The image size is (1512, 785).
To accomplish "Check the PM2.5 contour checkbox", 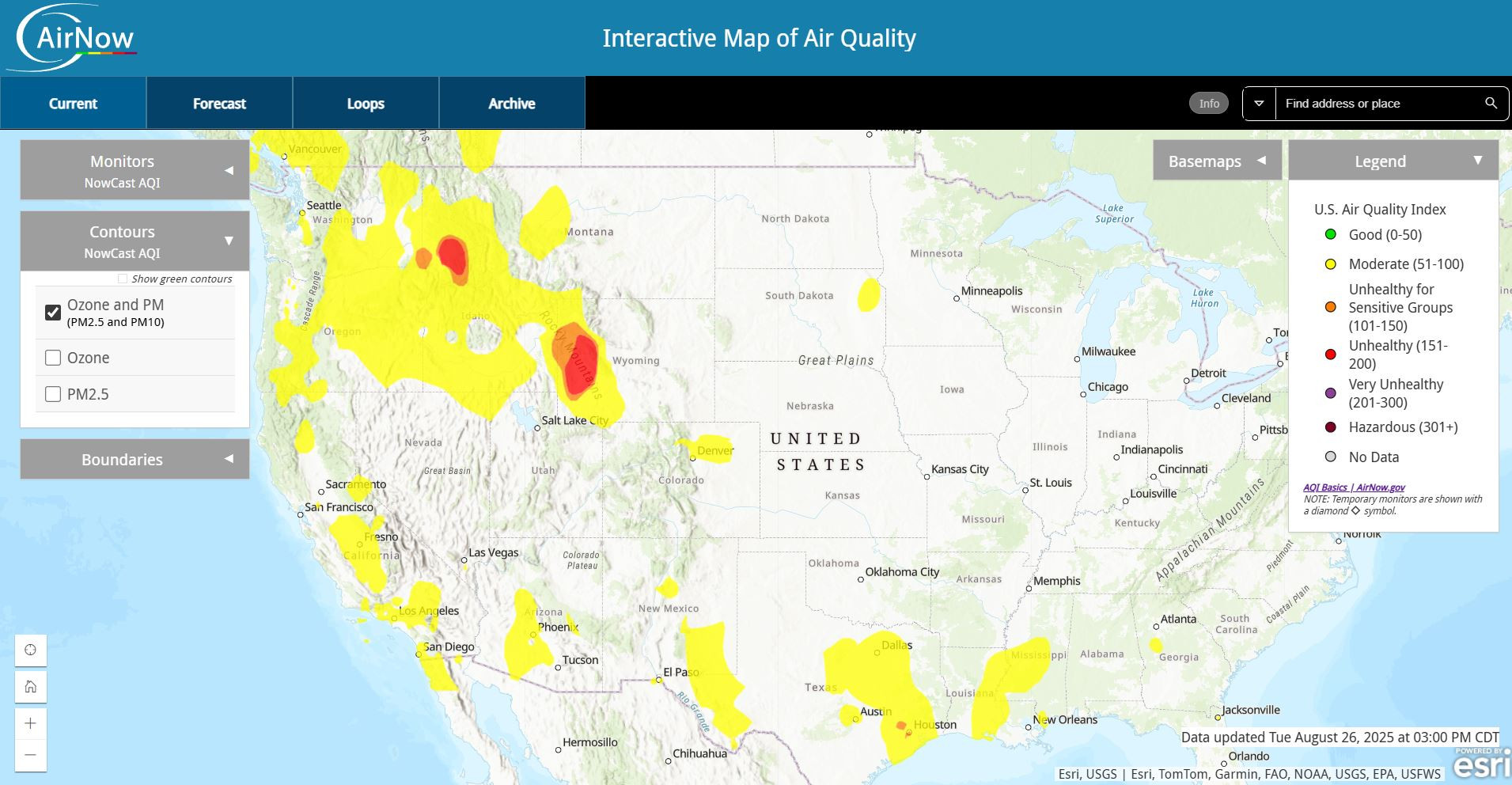I will point(53,394).
